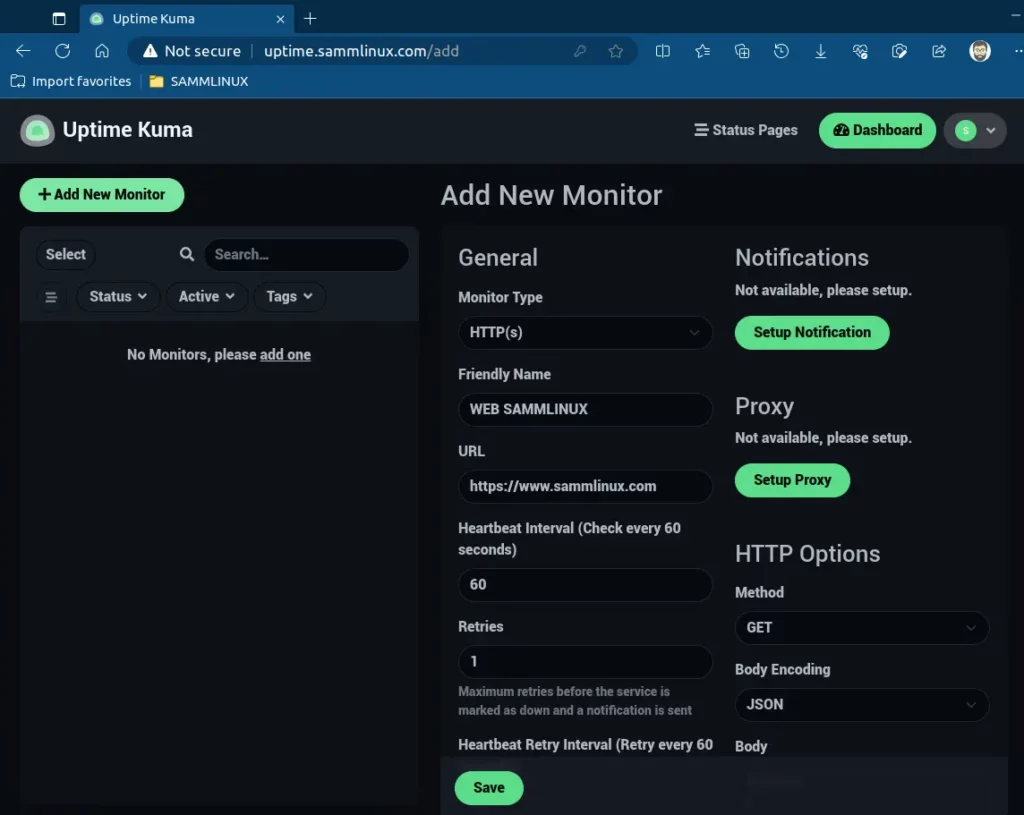Image resolution: width=1024 pixels, height=815 pixels.
Task: Click the list filter icon beside Status
Action: click(x=51, y=297)
